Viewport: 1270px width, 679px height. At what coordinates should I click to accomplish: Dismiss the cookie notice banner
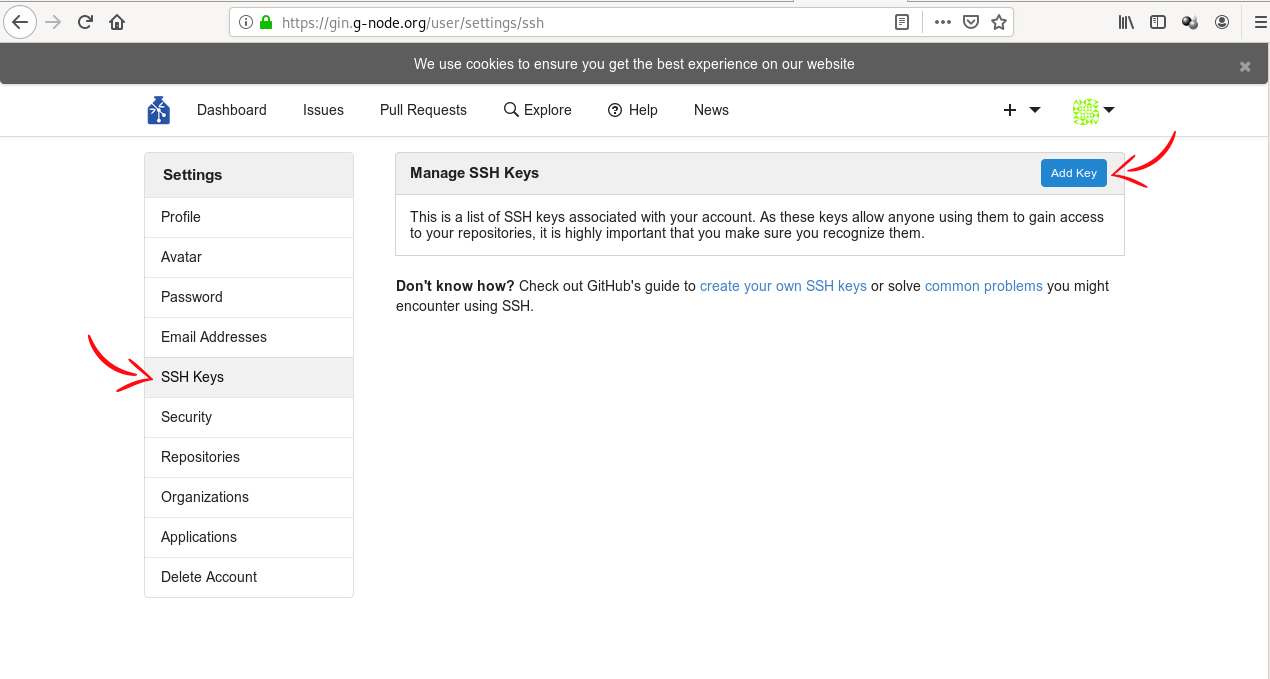click(1245, 67)
